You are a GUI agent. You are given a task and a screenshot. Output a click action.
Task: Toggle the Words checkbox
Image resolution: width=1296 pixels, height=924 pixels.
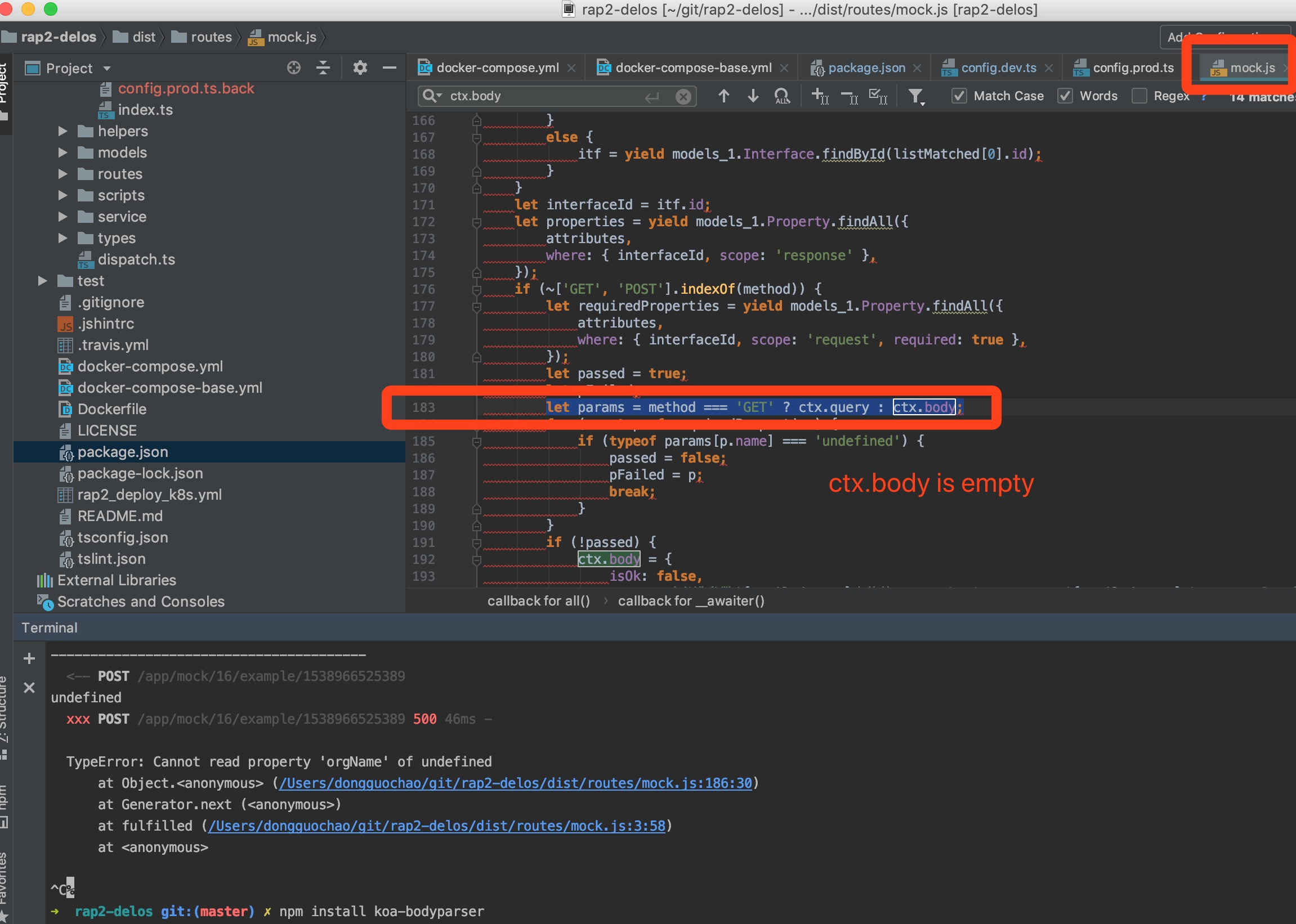(x=1065, y=96)
